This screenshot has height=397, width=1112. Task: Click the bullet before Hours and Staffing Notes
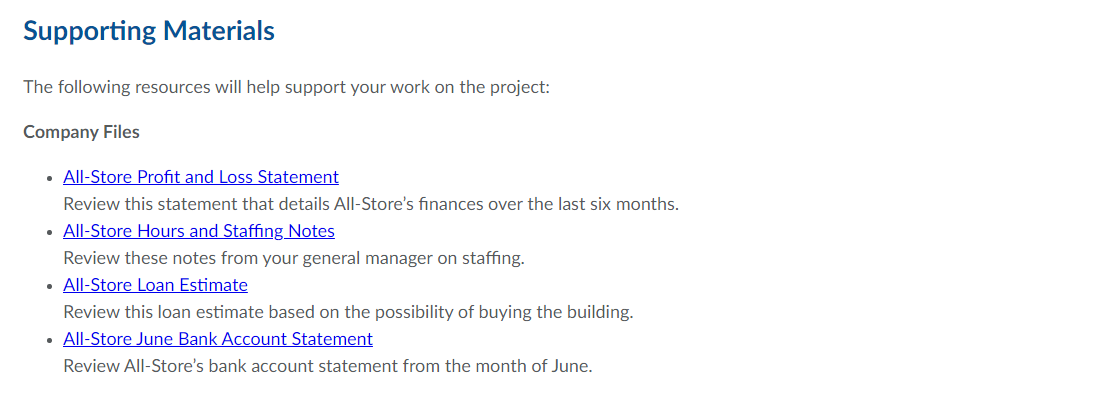point(50,233)
